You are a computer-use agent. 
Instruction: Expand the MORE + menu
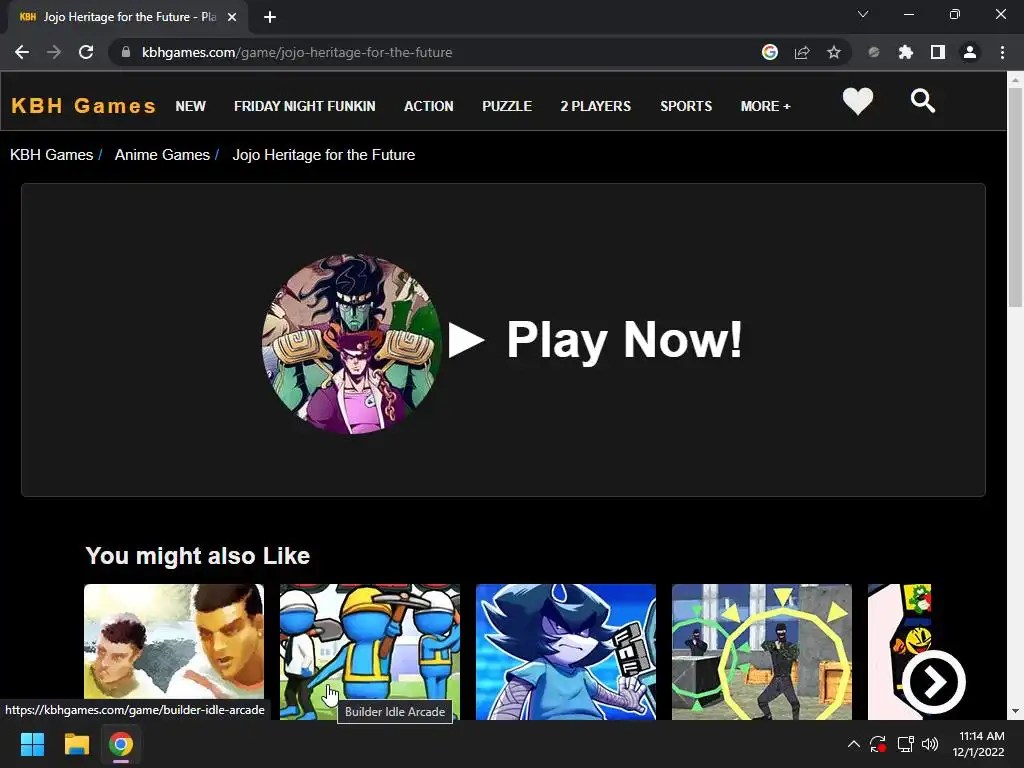(765, 106)
